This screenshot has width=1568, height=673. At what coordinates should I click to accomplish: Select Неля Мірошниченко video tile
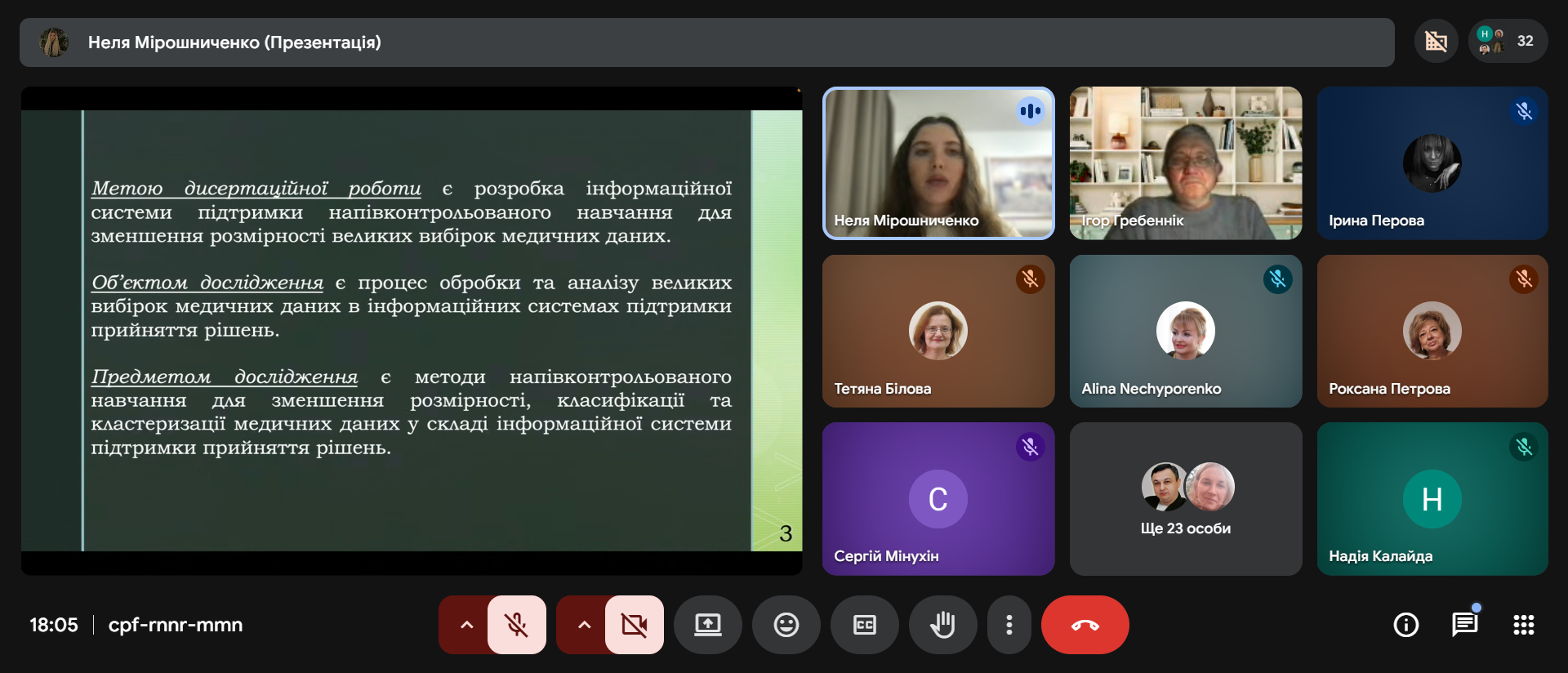[x=938, y=163]
